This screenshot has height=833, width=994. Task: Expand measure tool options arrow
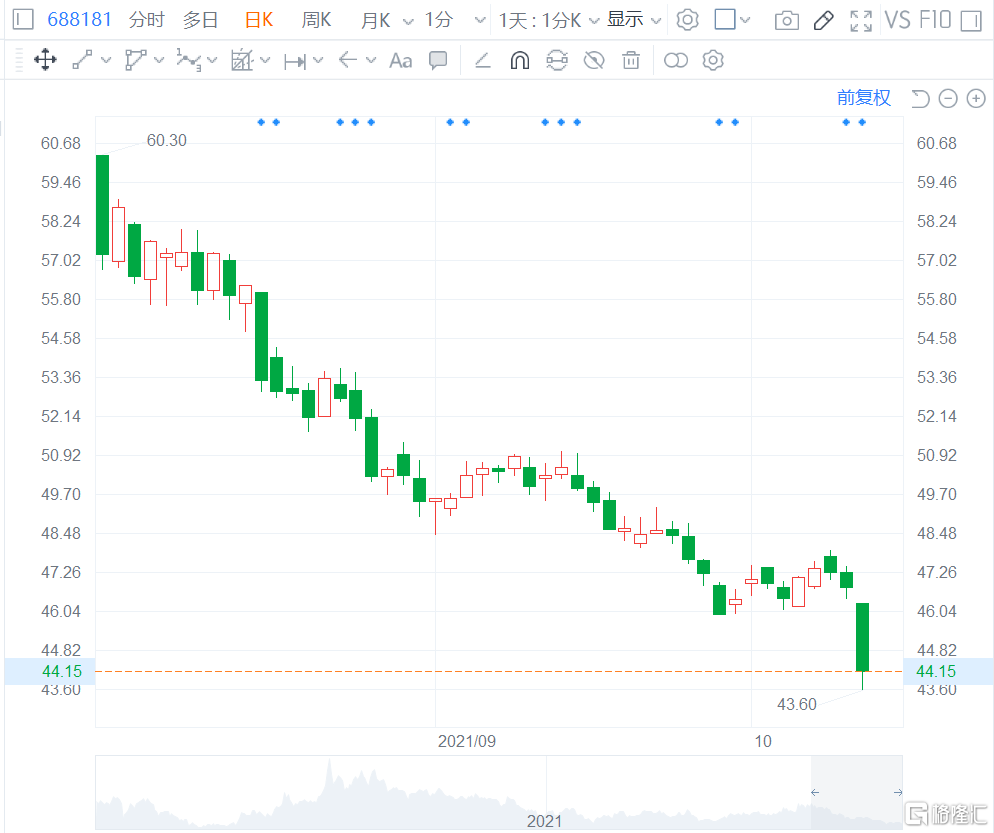tap(318, 60)
